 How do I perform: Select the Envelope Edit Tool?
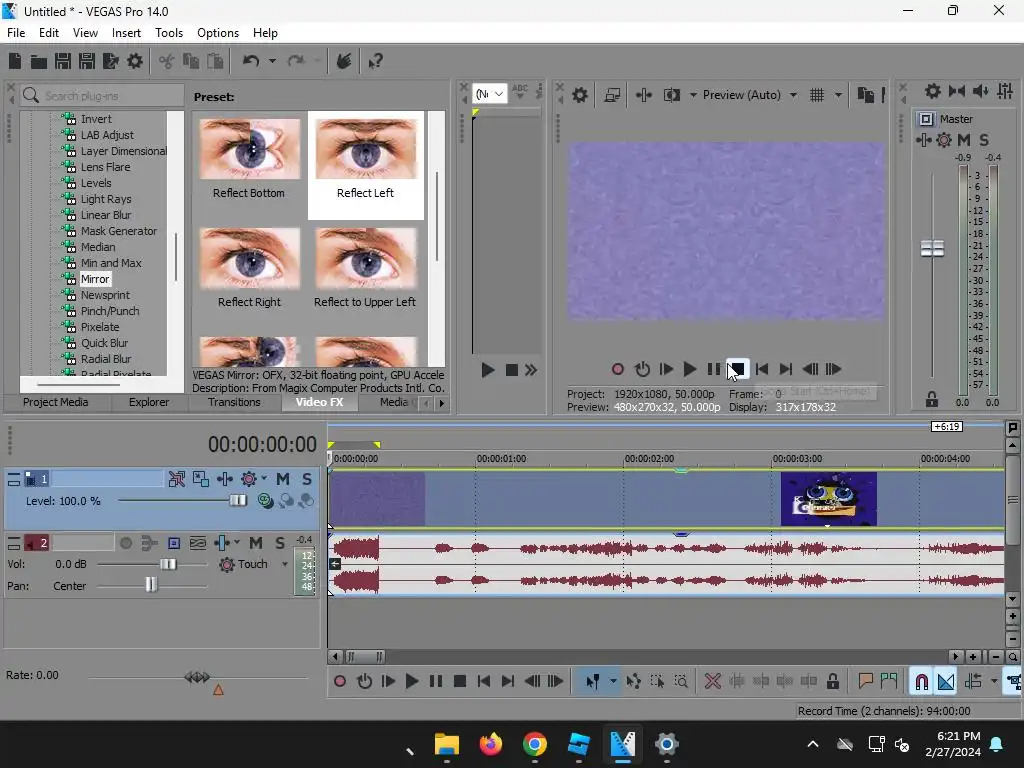coord(633,682)
